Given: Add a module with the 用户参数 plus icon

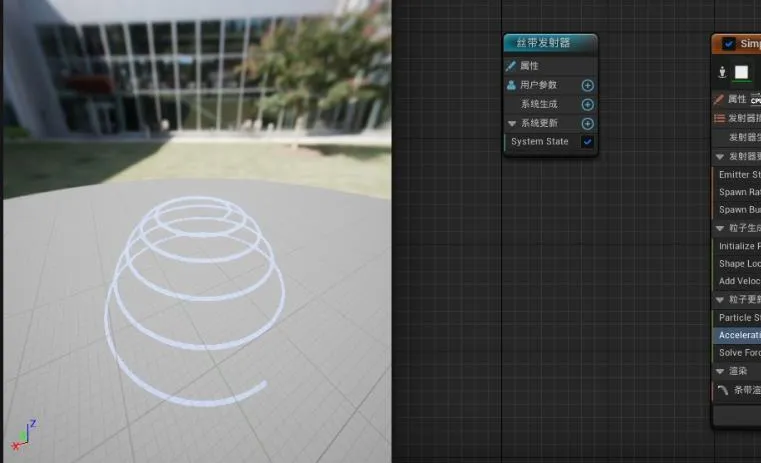Looking at the screenshot, I should (x=587, y=85).
